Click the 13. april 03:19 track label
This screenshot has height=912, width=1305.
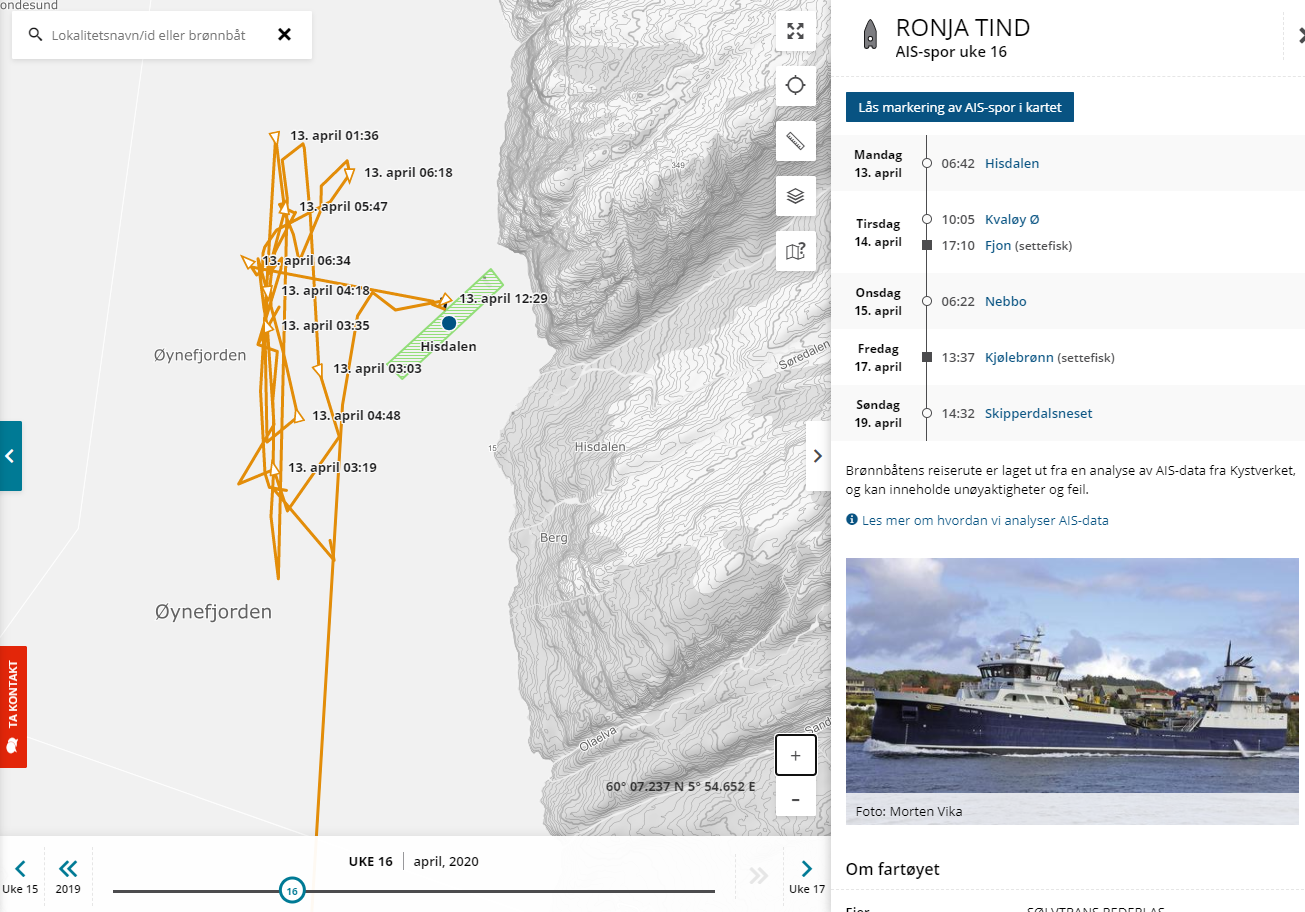332,467
